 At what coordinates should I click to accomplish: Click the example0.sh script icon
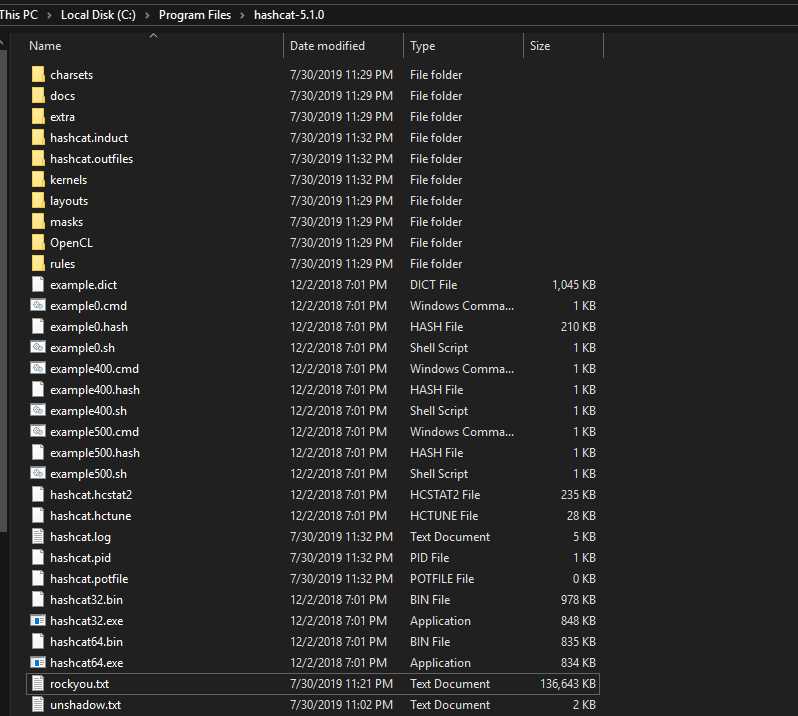tap(38, 348)
